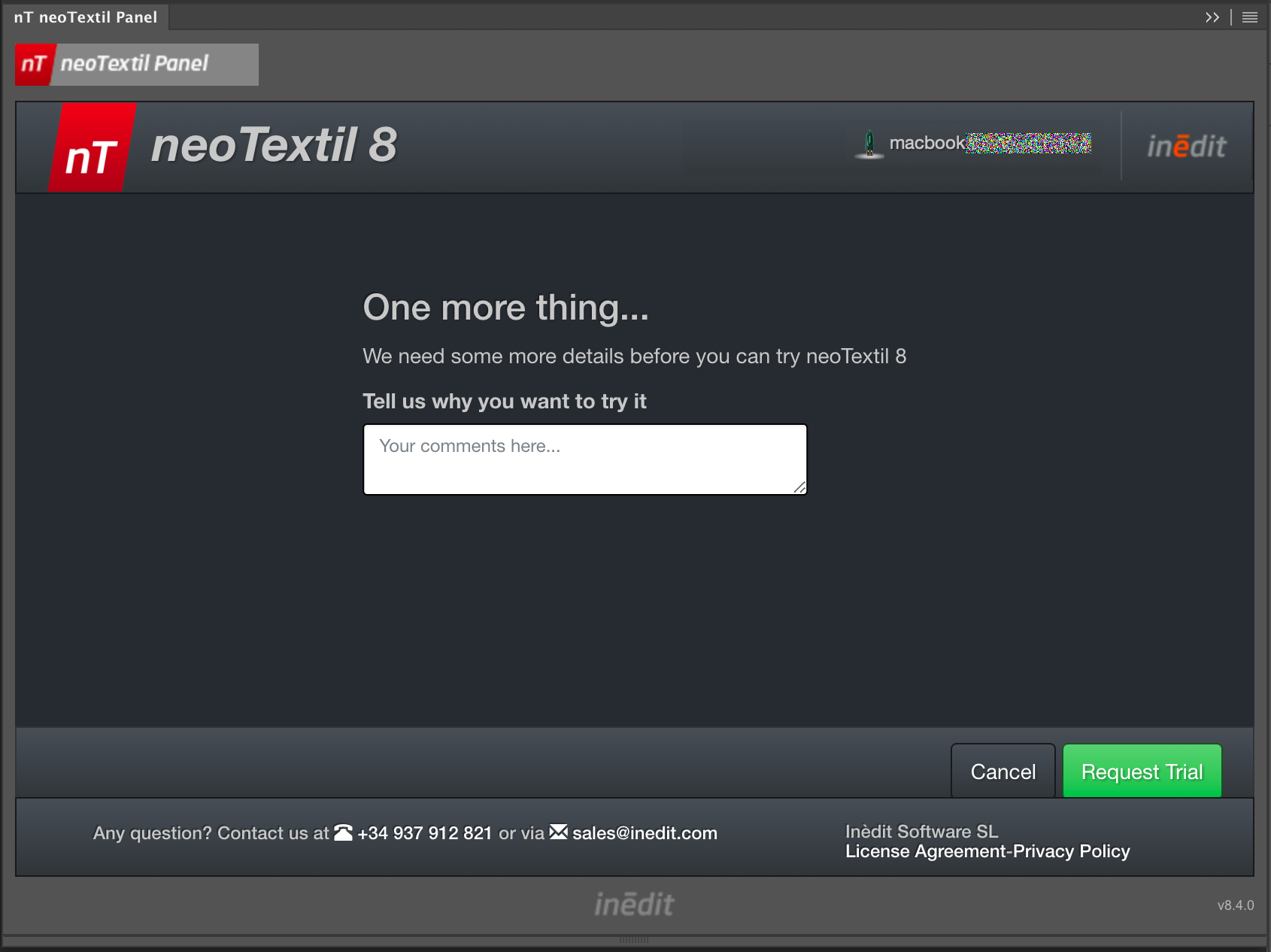This screenshot has height=952, width=1271.
Task: Open the panel flyout menu icon
Action: (x=1250, y=17)
